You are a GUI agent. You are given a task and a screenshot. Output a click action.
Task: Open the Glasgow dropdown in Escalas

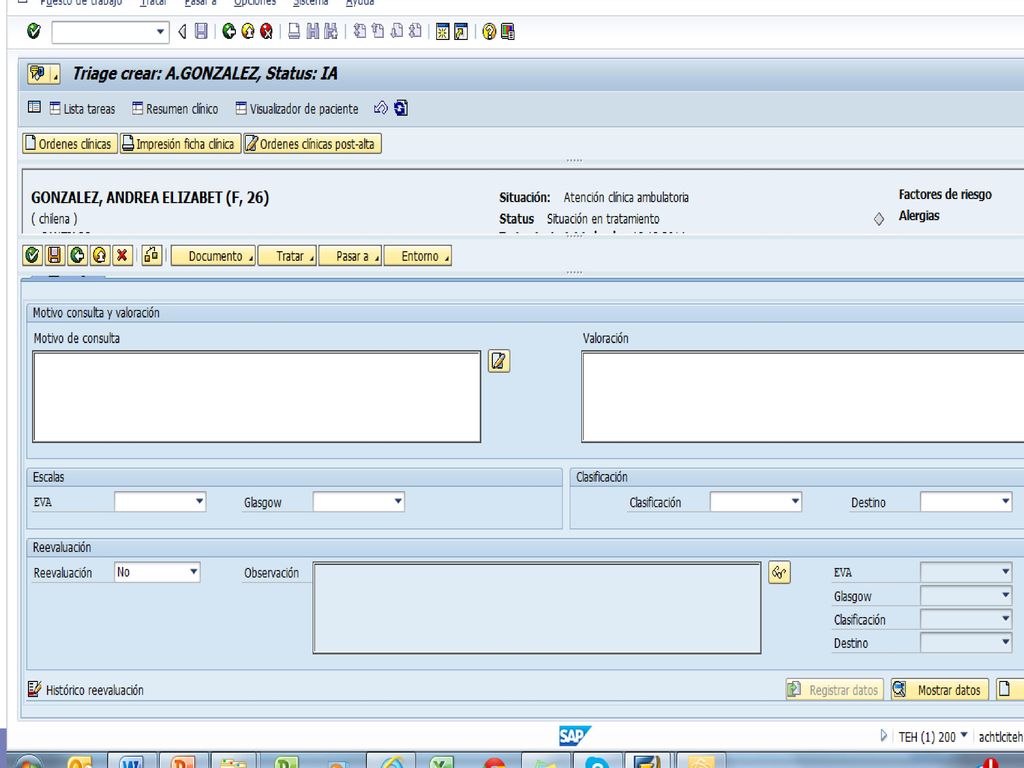tap(398, 502)
